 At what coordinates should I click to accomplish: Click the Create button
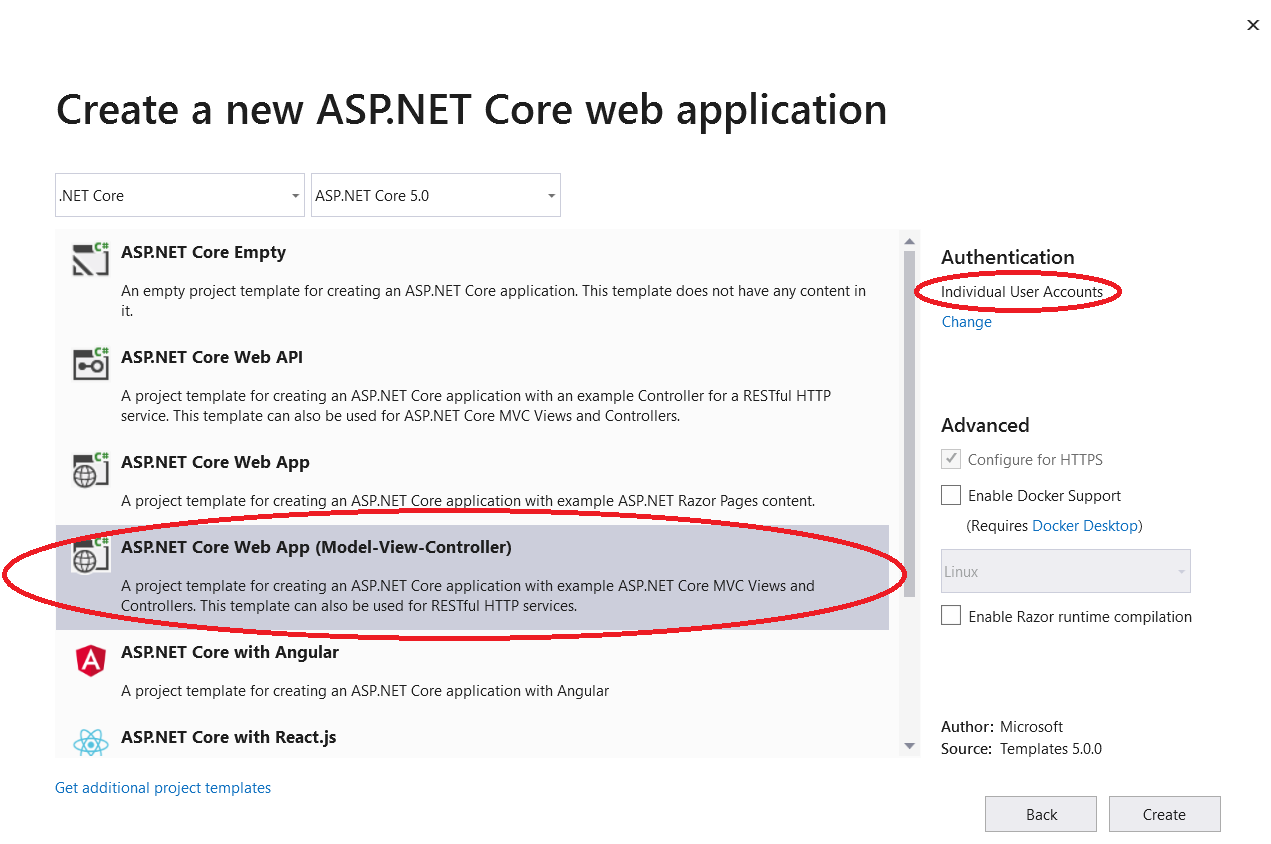(1164, 814)
